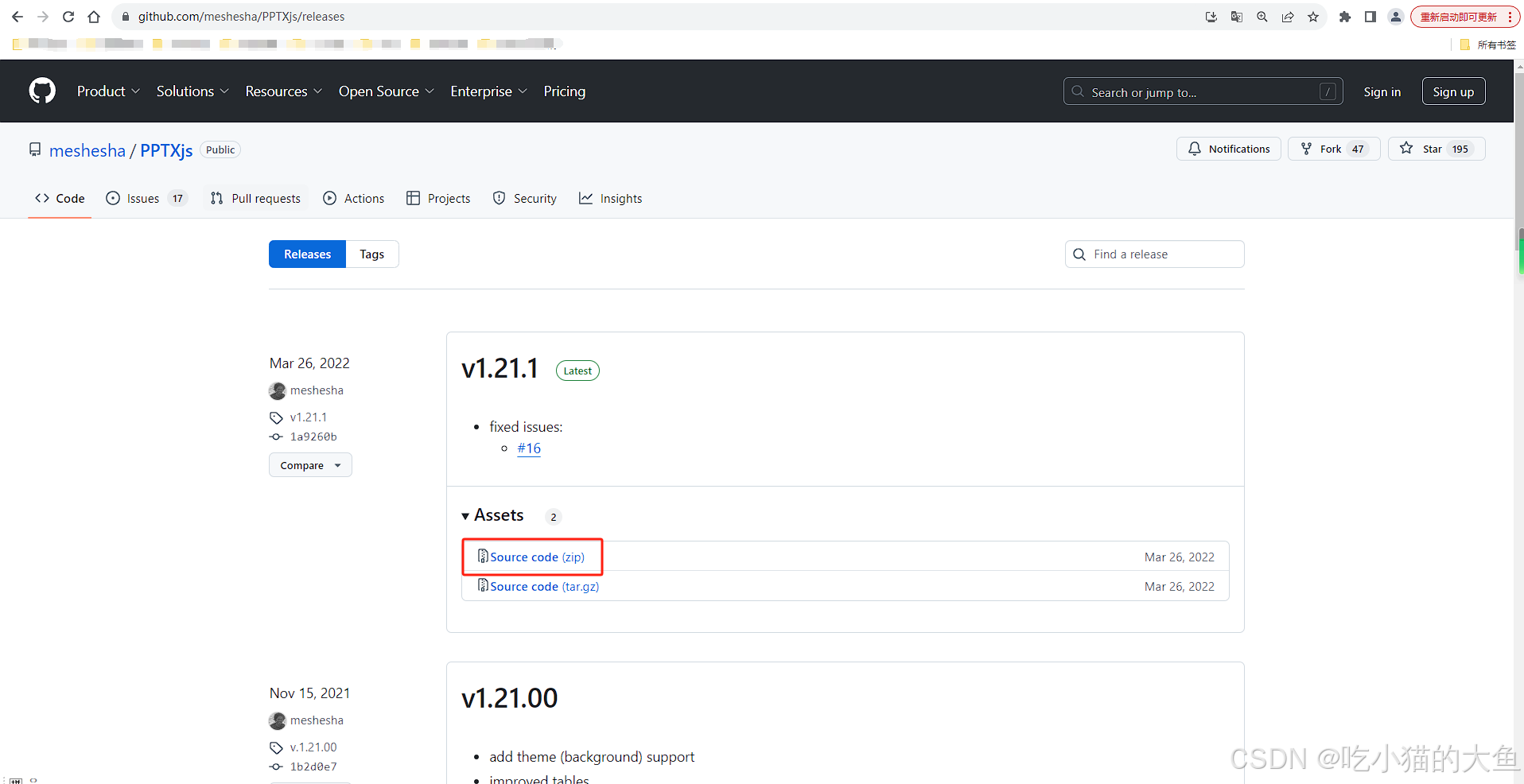Viewport: 1524px width, 784px height.
Task: Open the Solutions dropdown menu
Action: click(x=192, y=91)
